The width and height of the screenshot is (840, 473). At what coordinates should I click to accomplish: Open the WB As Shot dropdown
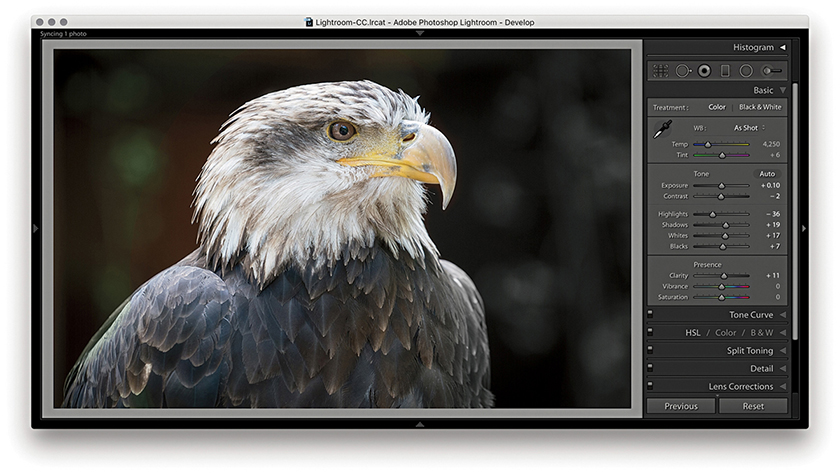click(x=749, y=128)
